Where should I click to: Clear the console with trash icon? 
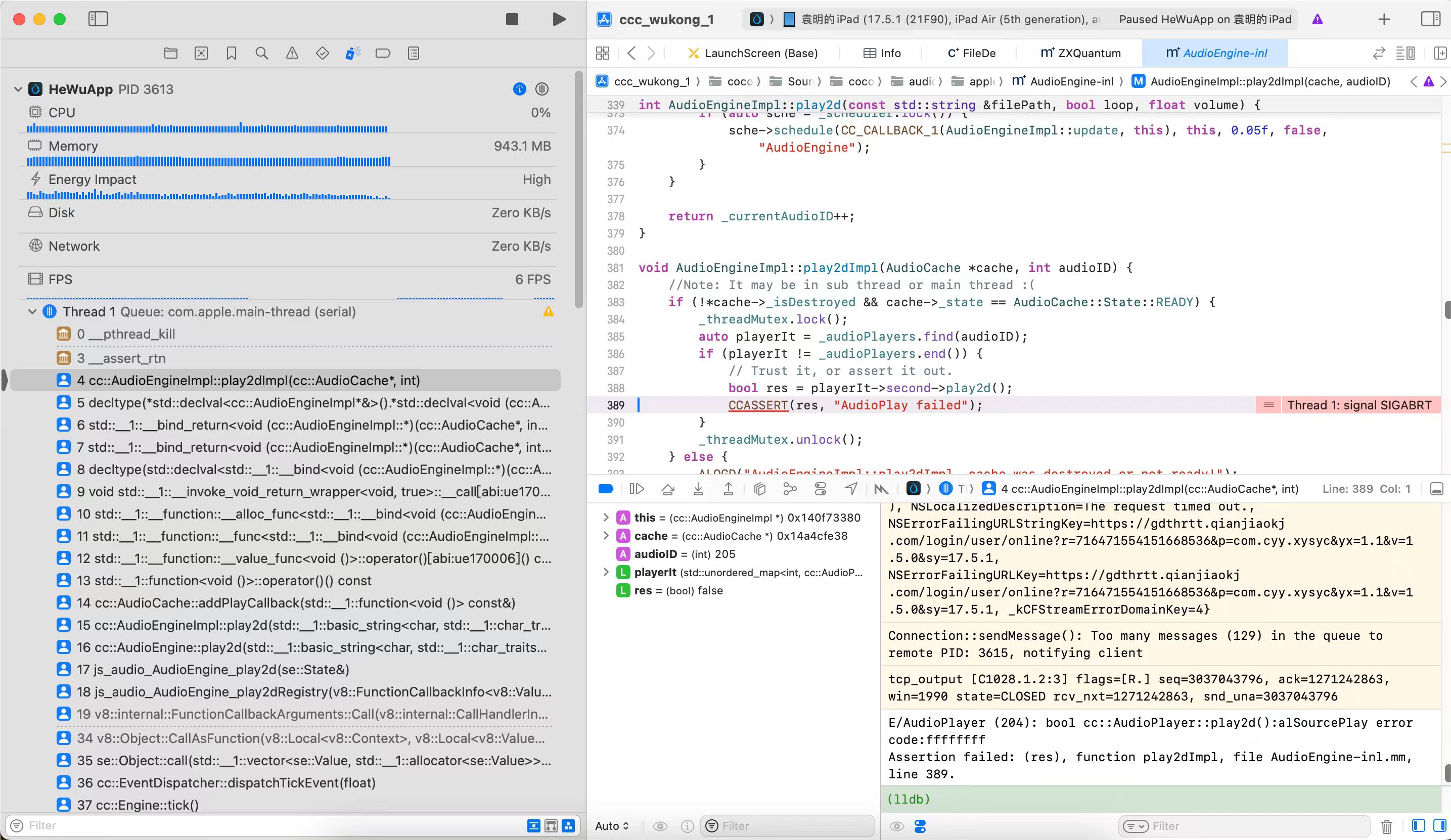pos(1386,826)
